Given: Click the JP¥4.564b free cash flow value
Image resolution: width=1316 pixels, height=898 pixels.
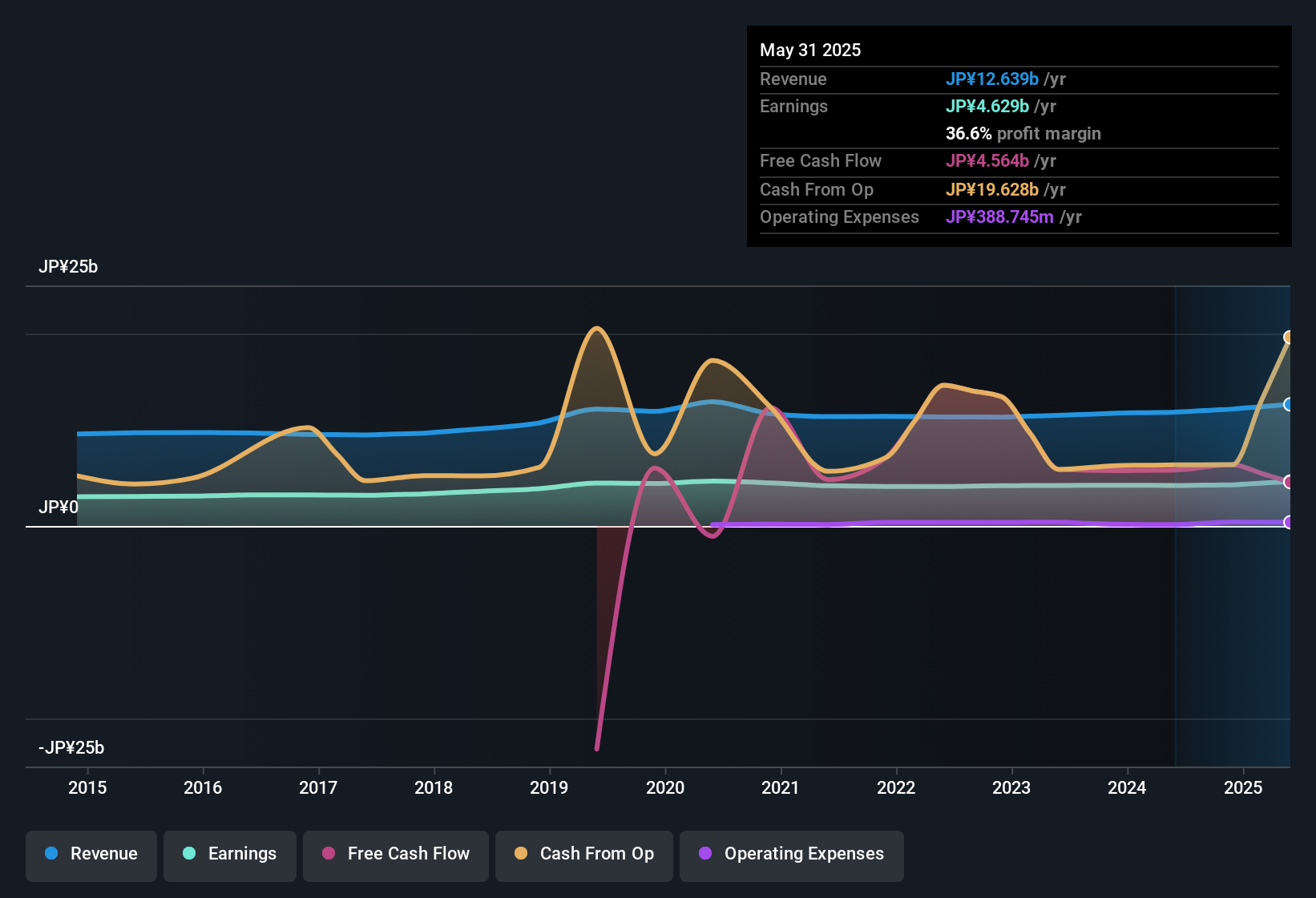Looking at the screenshot, I should click(x=987, y=160).
